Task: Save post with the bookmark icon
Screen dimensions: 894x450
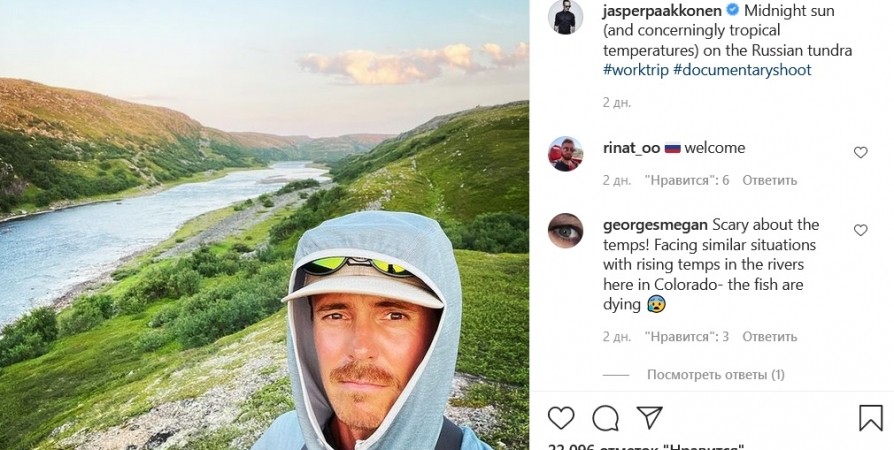Action: [870, 417]
